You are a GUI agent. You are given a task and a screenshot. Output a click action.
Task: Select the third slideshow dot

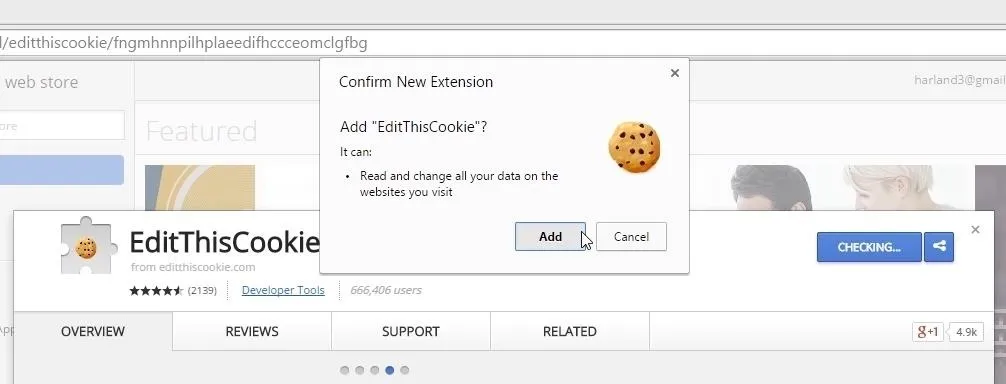pos(375,370)
